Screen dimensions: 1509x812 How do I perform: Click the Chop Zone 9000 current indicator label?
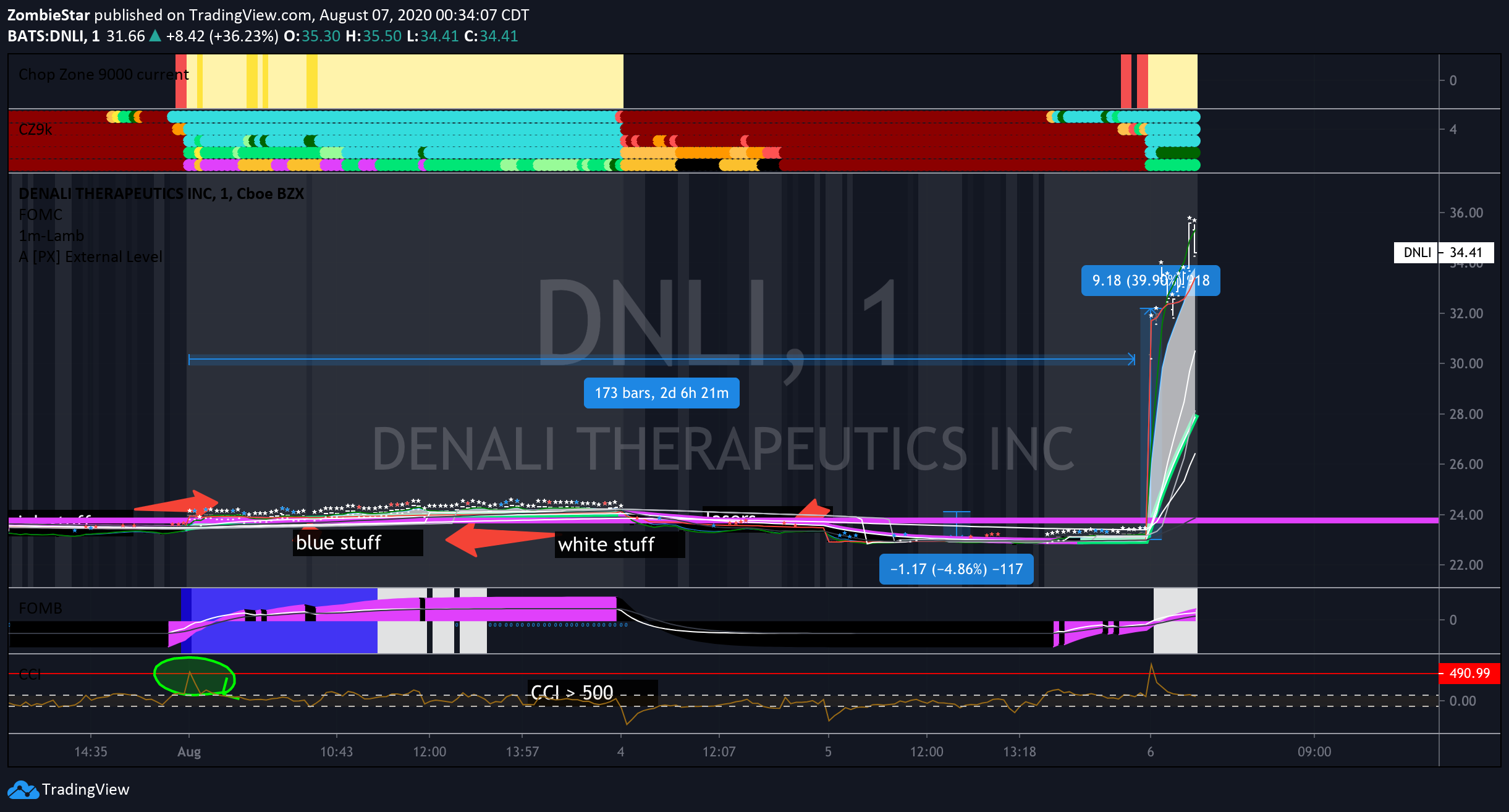click(104, 74)
